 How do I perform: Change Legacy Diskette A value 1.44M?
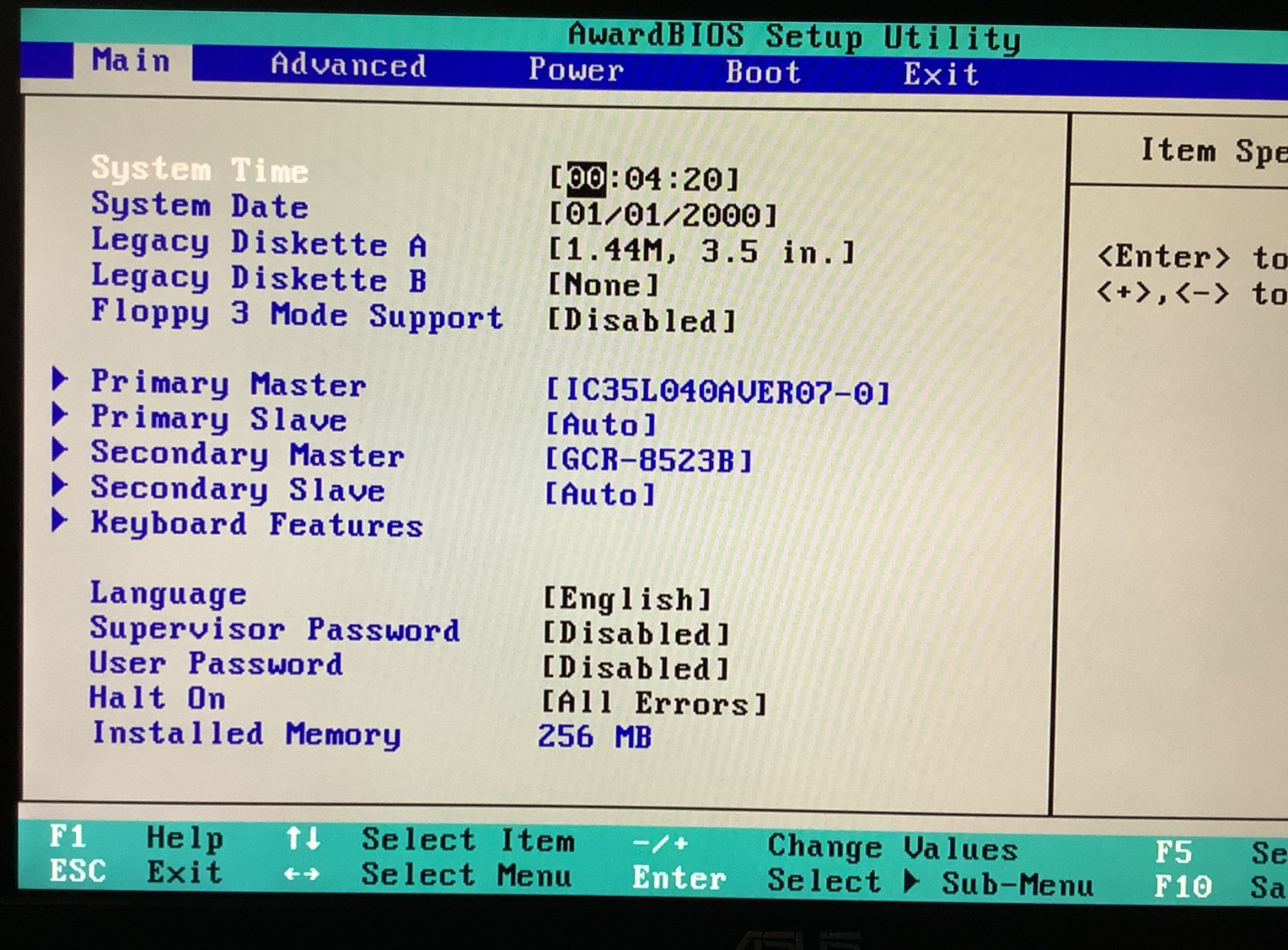[701, 251]
